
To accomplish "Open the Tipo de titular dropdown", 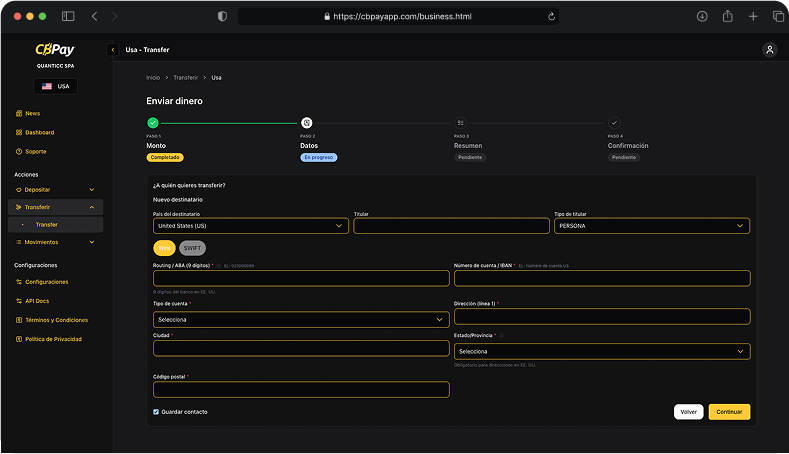I will coord(651,226).
